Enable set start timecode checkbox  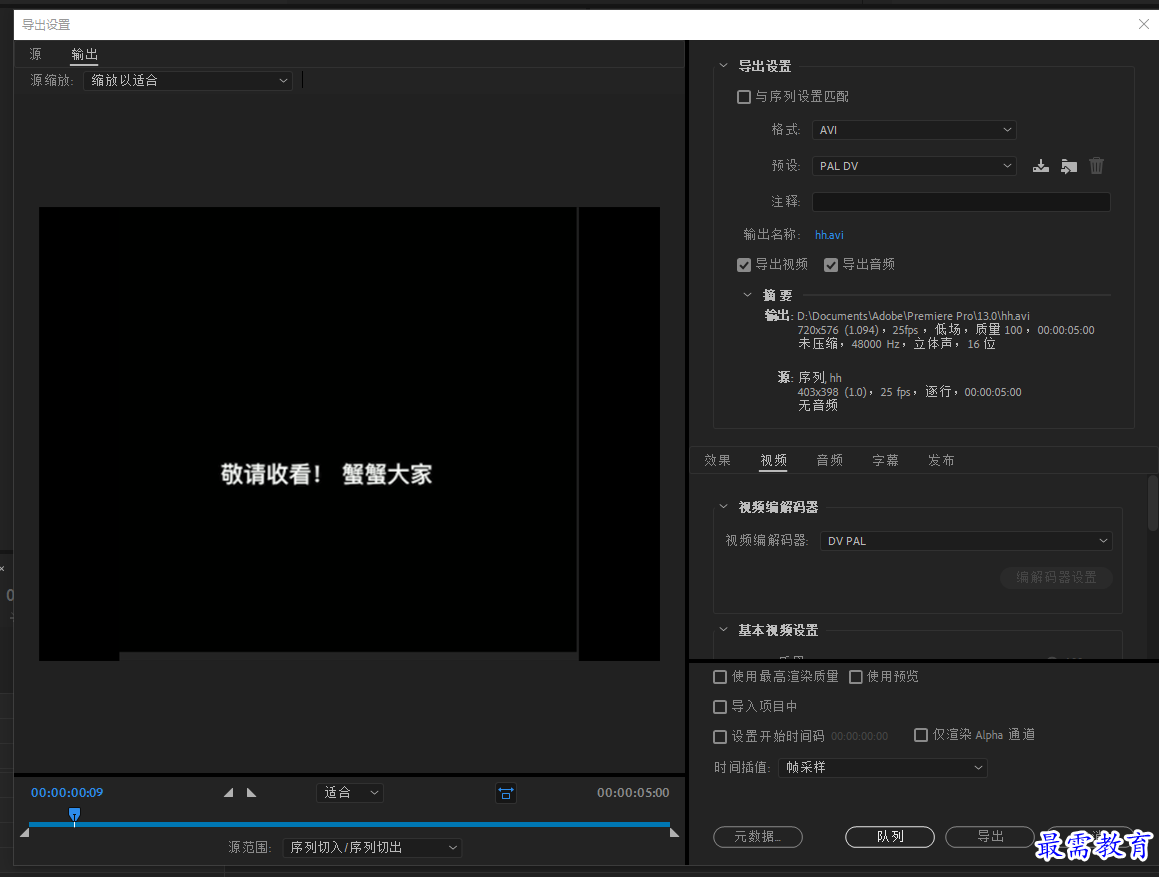pyautogui.click(x=720, y=737)
